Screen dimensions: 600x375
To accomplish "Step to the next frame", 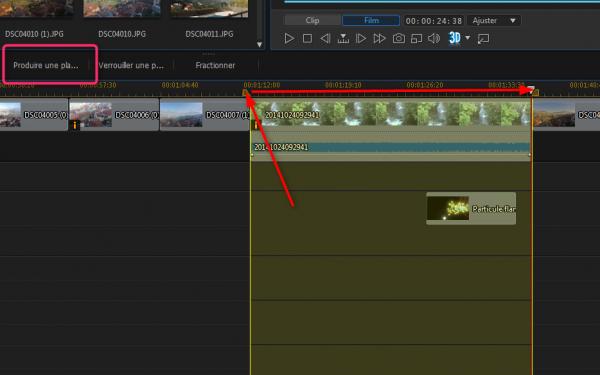I will (x=361, y=38).
